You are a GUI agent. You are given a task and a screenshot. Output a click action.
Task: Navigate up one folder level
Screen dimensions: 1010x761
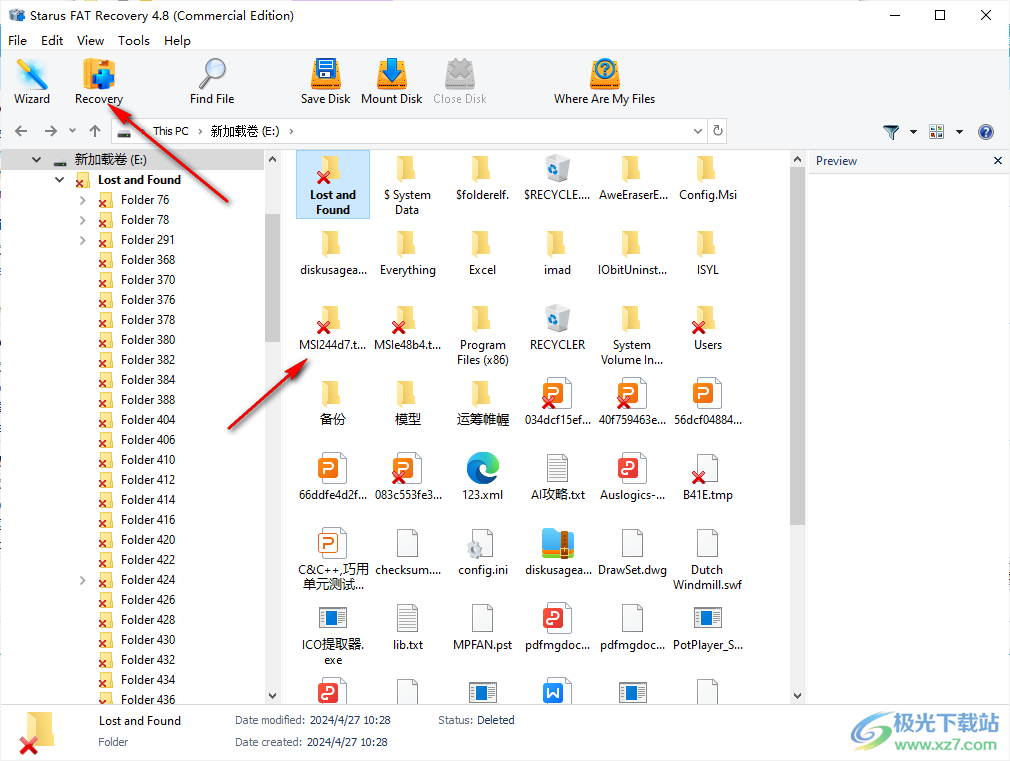pos(95,131)
